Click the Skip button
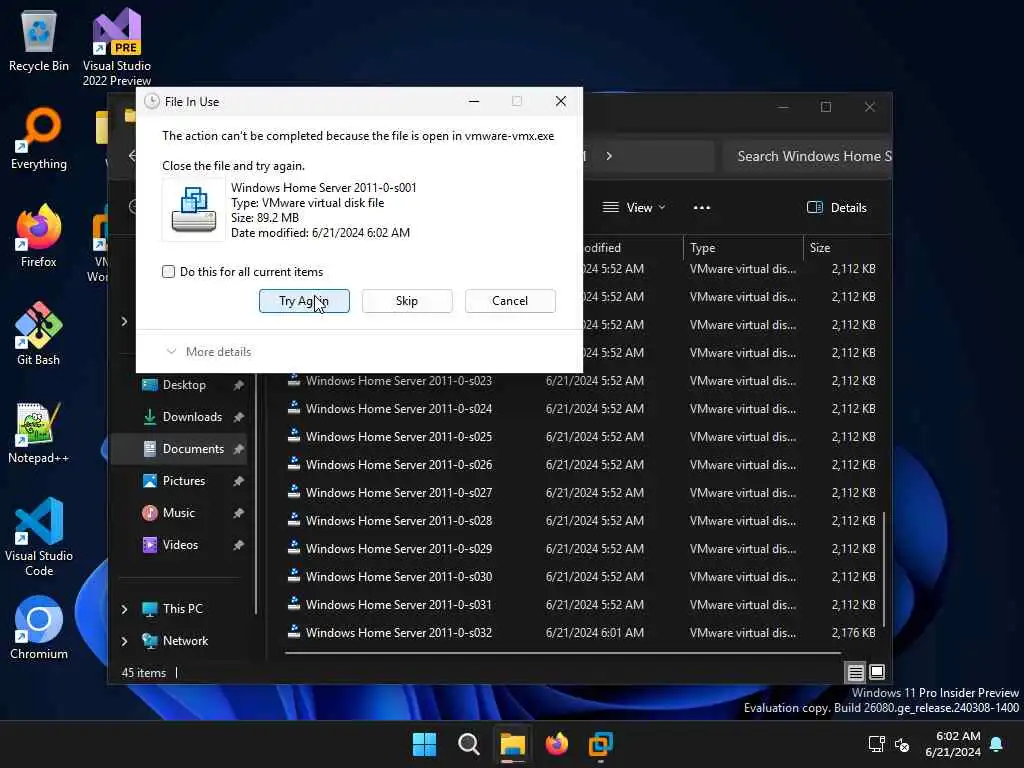Viewport: 1024px width, 768px height. 407,301
